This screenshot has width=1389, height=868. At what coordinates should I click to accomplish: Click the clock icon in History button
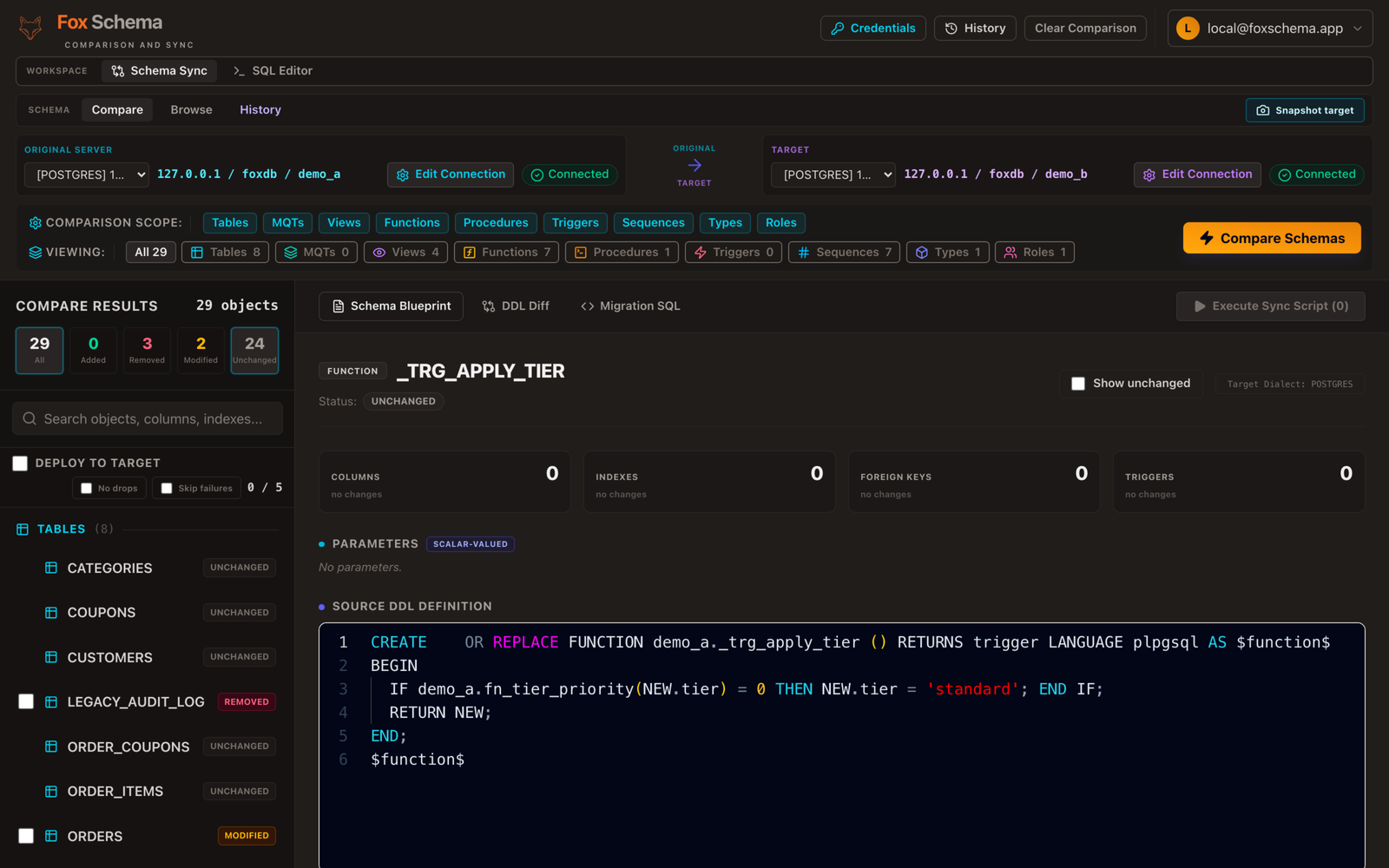tap(951, 29)
